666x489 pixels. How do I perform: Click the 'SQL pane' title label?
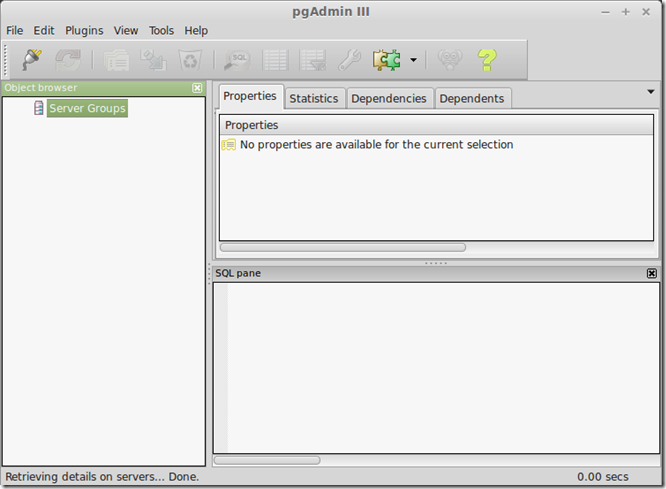click(x=238, y=273)
